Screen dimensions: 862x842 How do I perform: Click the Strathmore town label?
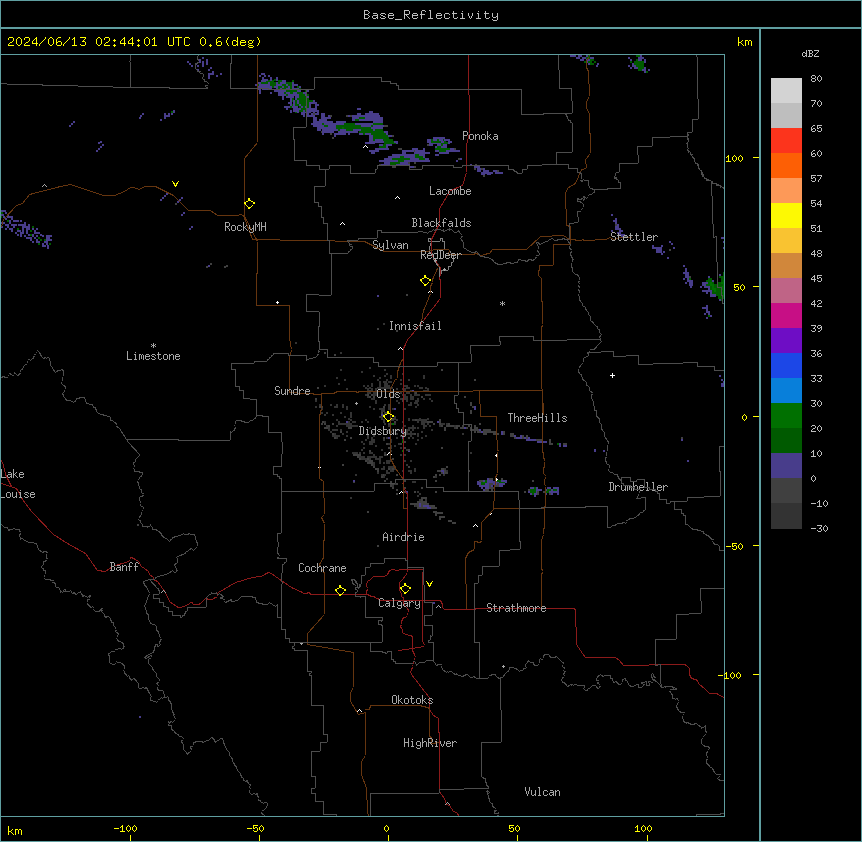(x=516, y=608)
